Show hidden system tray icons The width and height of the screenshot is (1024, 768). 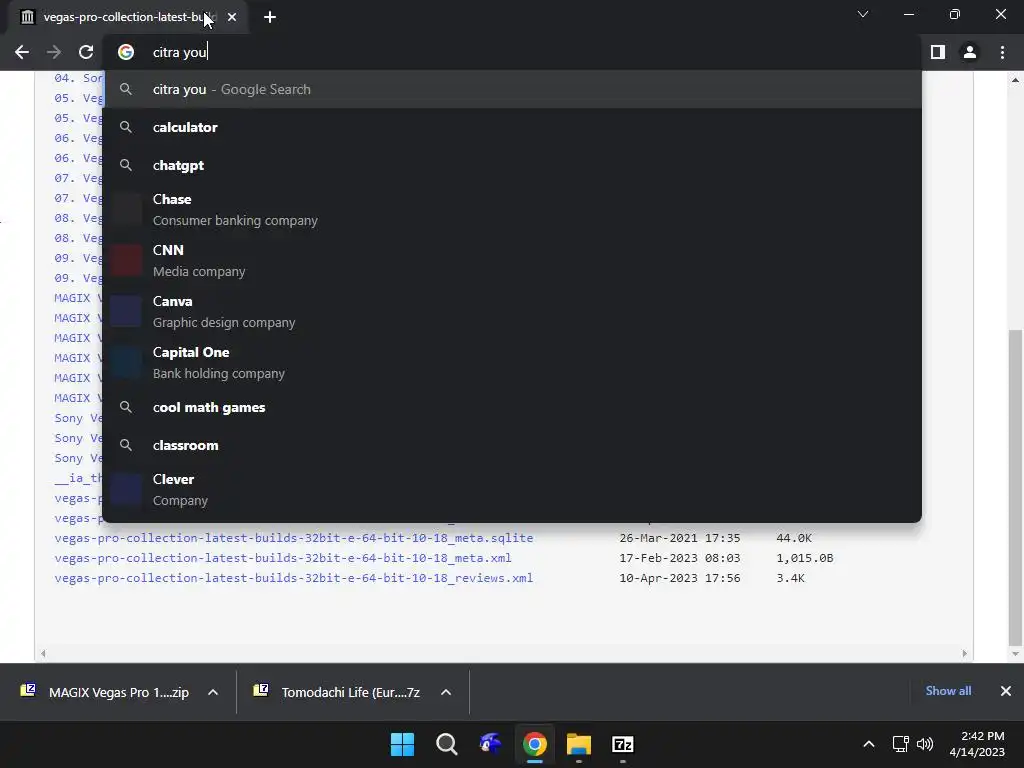pos(869,744)
